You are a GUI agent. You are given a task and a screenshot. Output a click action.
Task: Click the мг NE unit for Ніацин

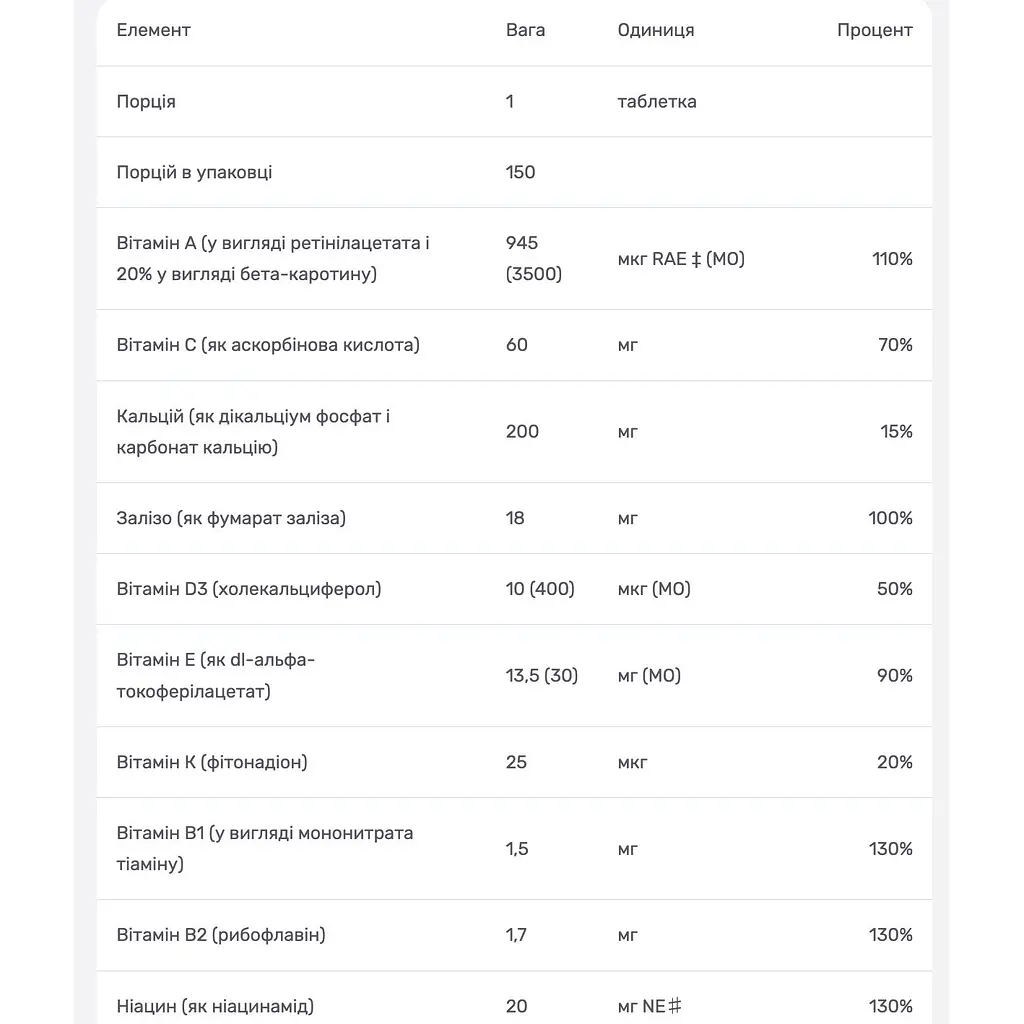[x=649, y=1006]
